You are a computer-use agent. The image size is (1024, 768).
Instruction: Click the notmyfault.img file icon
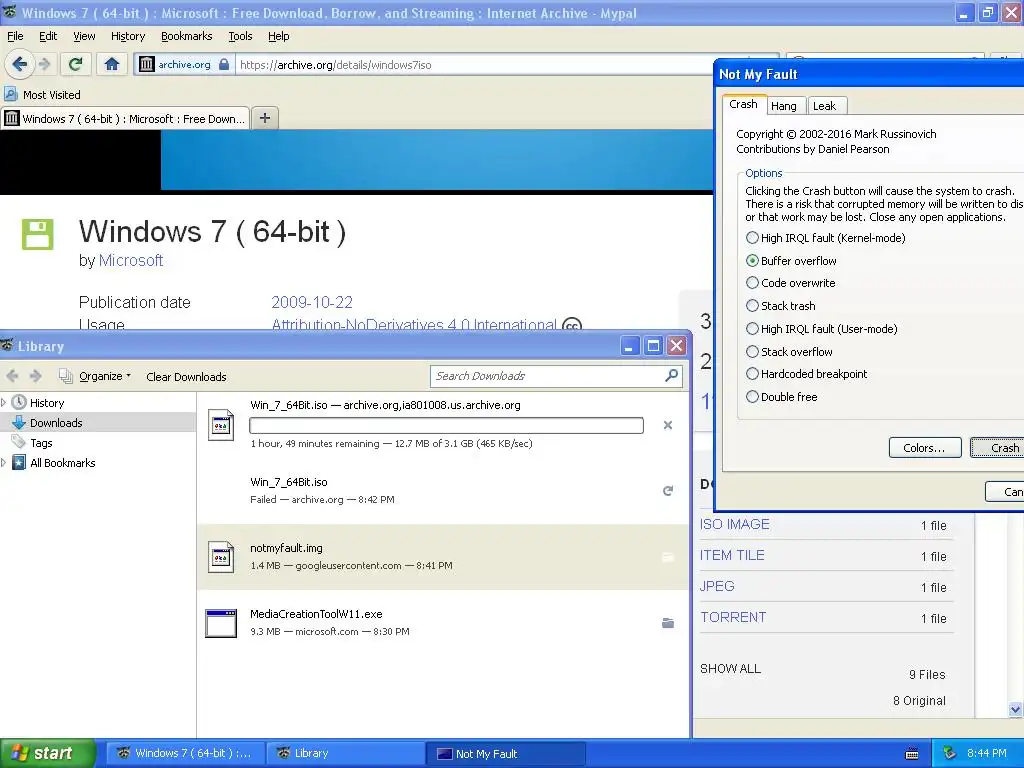(x=221, y=557)
